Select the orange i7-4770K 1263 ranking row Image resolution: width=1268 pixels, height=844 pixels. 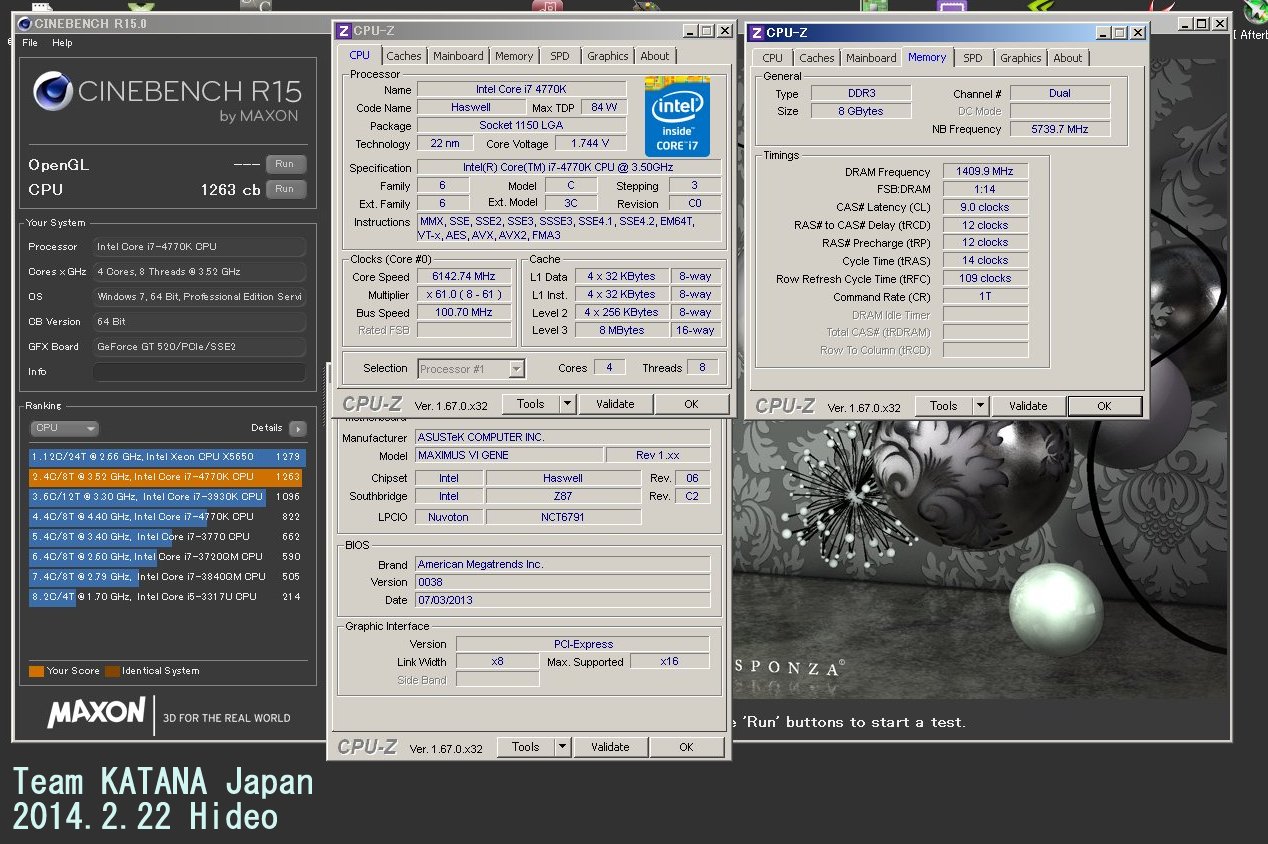[x=166, y=477]
